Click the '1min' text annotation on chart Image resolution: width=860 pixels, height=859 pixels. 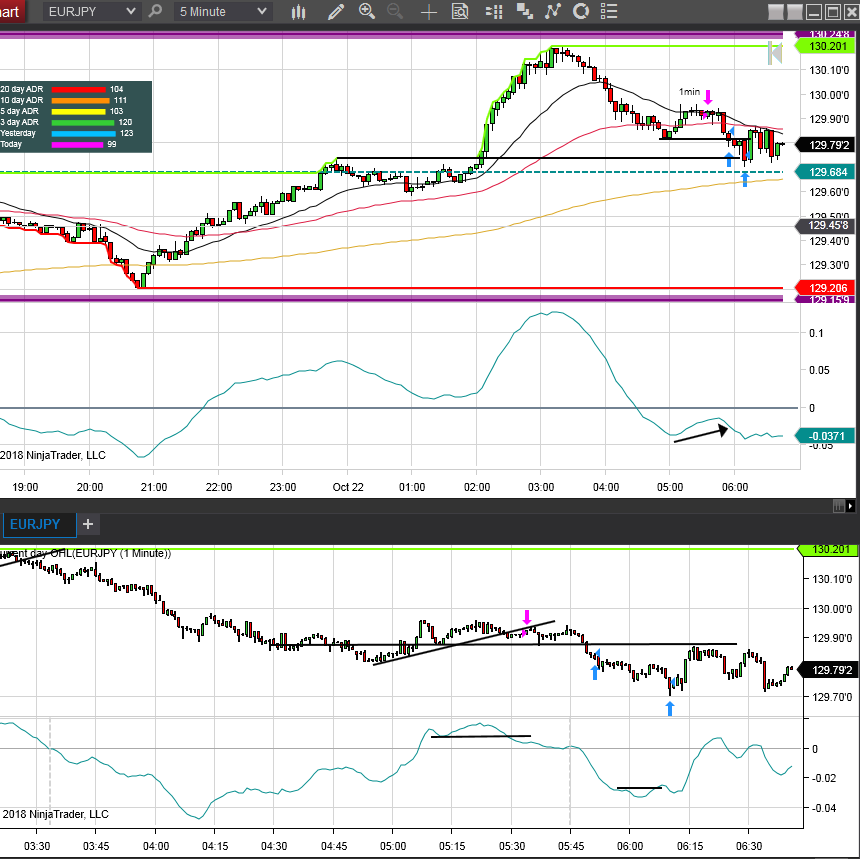[x=689, y=92]
